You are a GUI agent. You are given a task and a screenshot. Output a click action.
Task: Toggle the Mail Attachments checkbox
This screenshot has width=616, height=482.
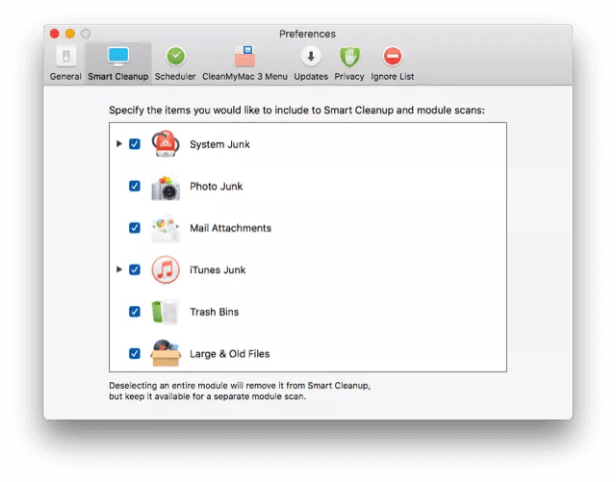(x=135, y=228)
